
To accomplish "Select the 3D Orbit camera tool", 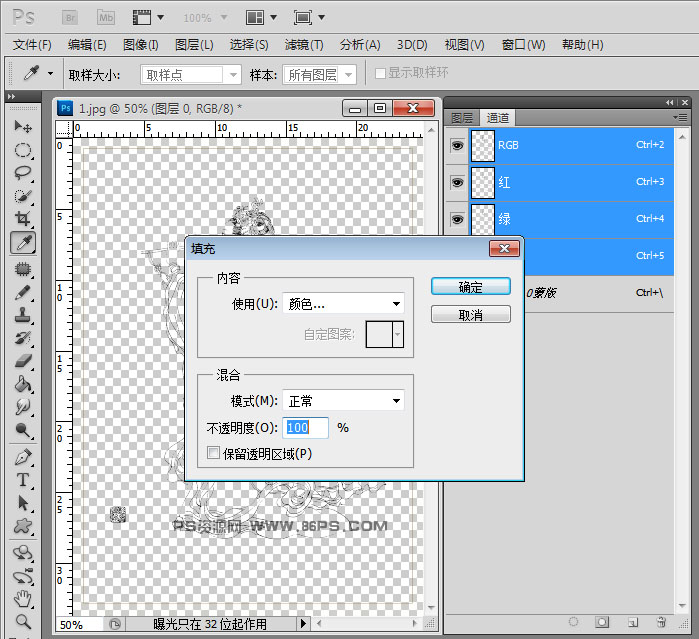I will pyautogui.click(x=23, y=577).
